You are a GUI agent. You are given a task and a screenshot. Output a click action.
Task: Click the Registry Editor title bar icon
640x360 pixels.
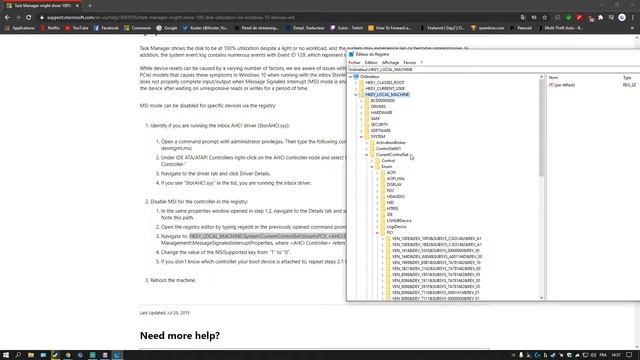point(351,54)
